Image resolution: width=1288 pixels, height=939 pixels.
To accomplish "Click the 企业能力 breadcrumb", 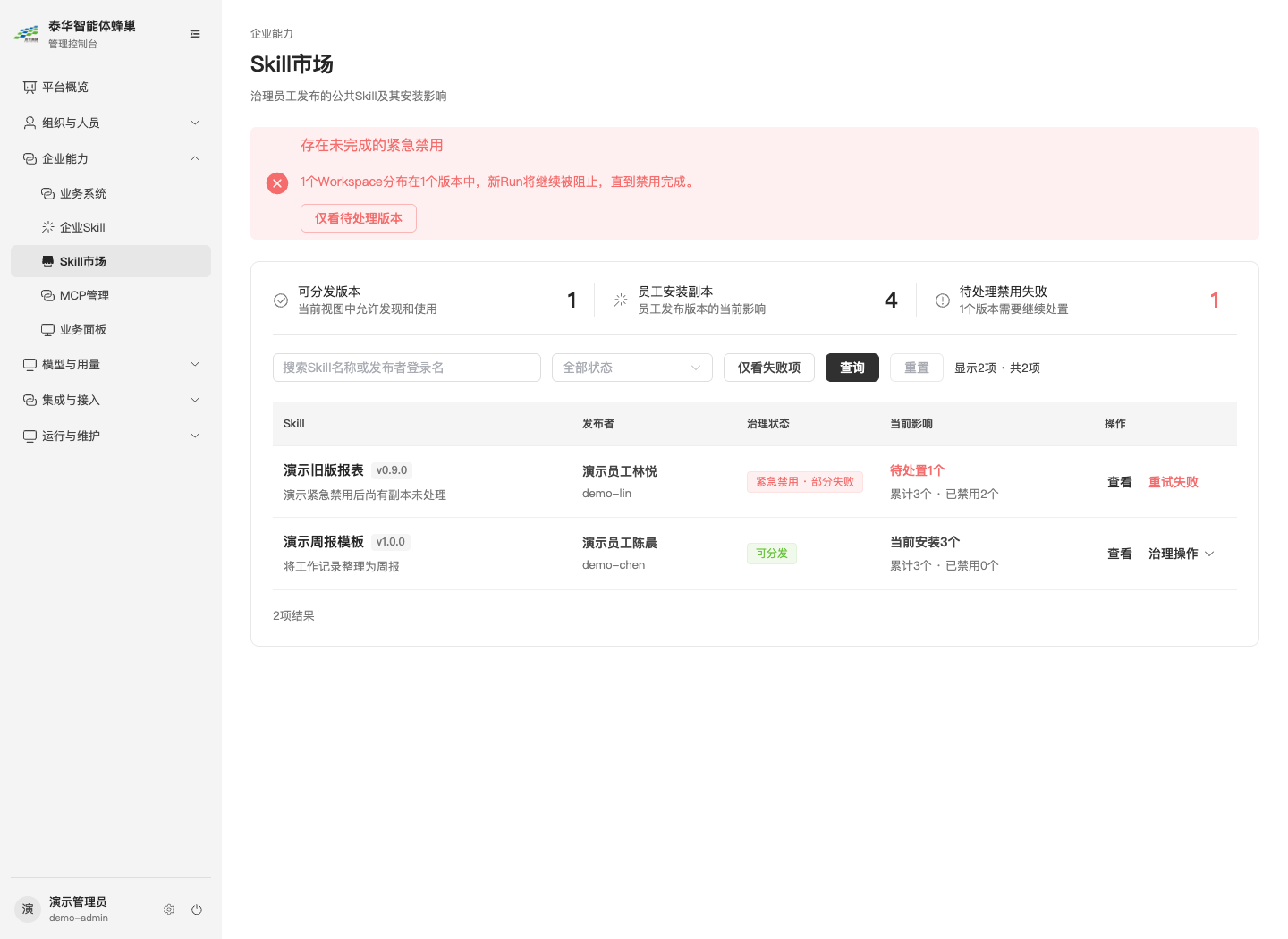I will (272, 34).
